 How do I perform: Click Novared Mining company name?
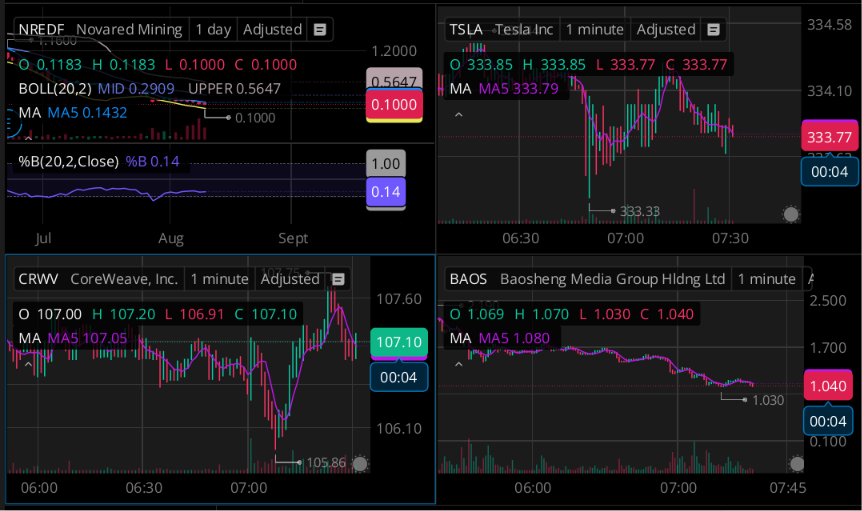tap(129, 30)
